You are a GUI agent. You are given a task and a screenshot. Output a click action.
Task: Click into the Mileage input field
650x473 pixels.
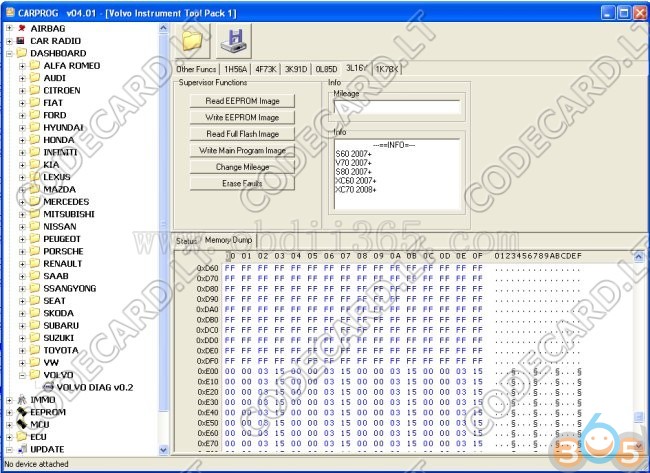point(397,107)
